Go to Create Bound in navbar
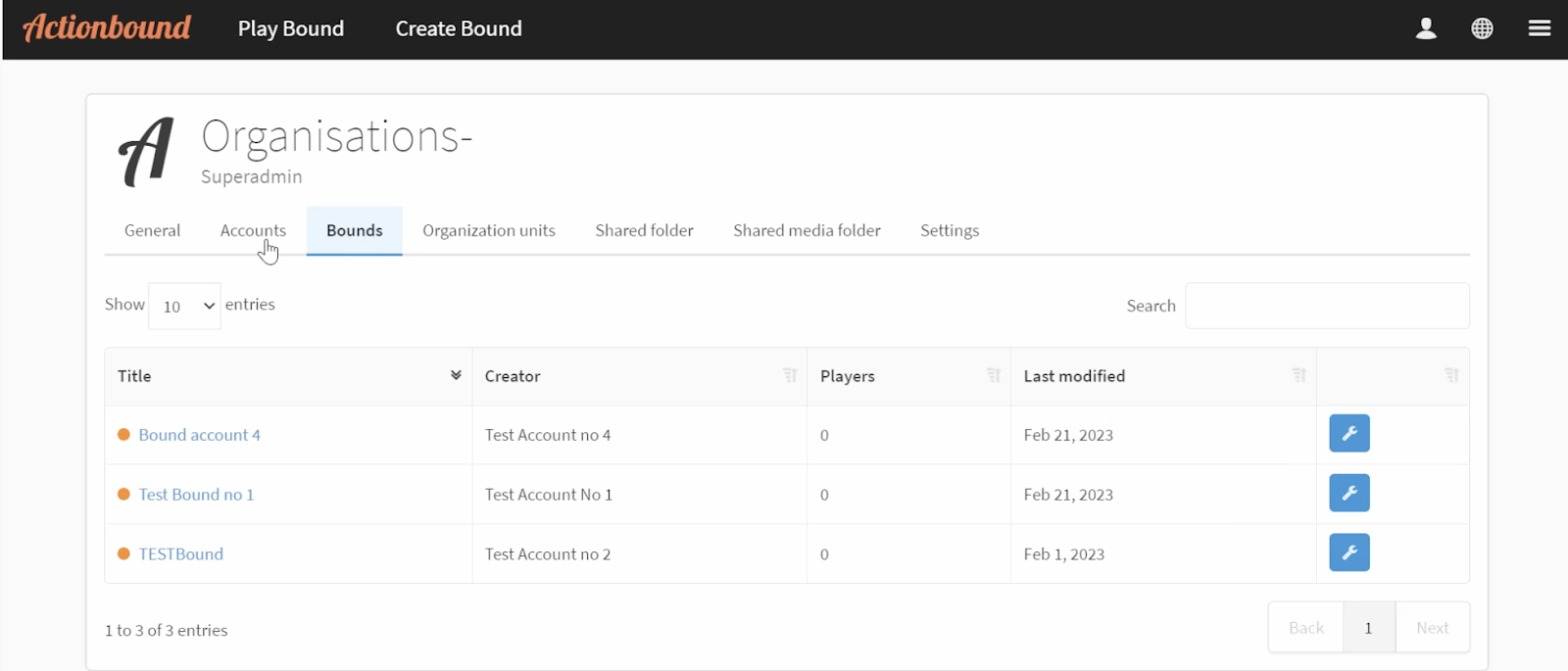This screenshot has height=671, width=1568. pyautogui.click(x=459, y=29)
